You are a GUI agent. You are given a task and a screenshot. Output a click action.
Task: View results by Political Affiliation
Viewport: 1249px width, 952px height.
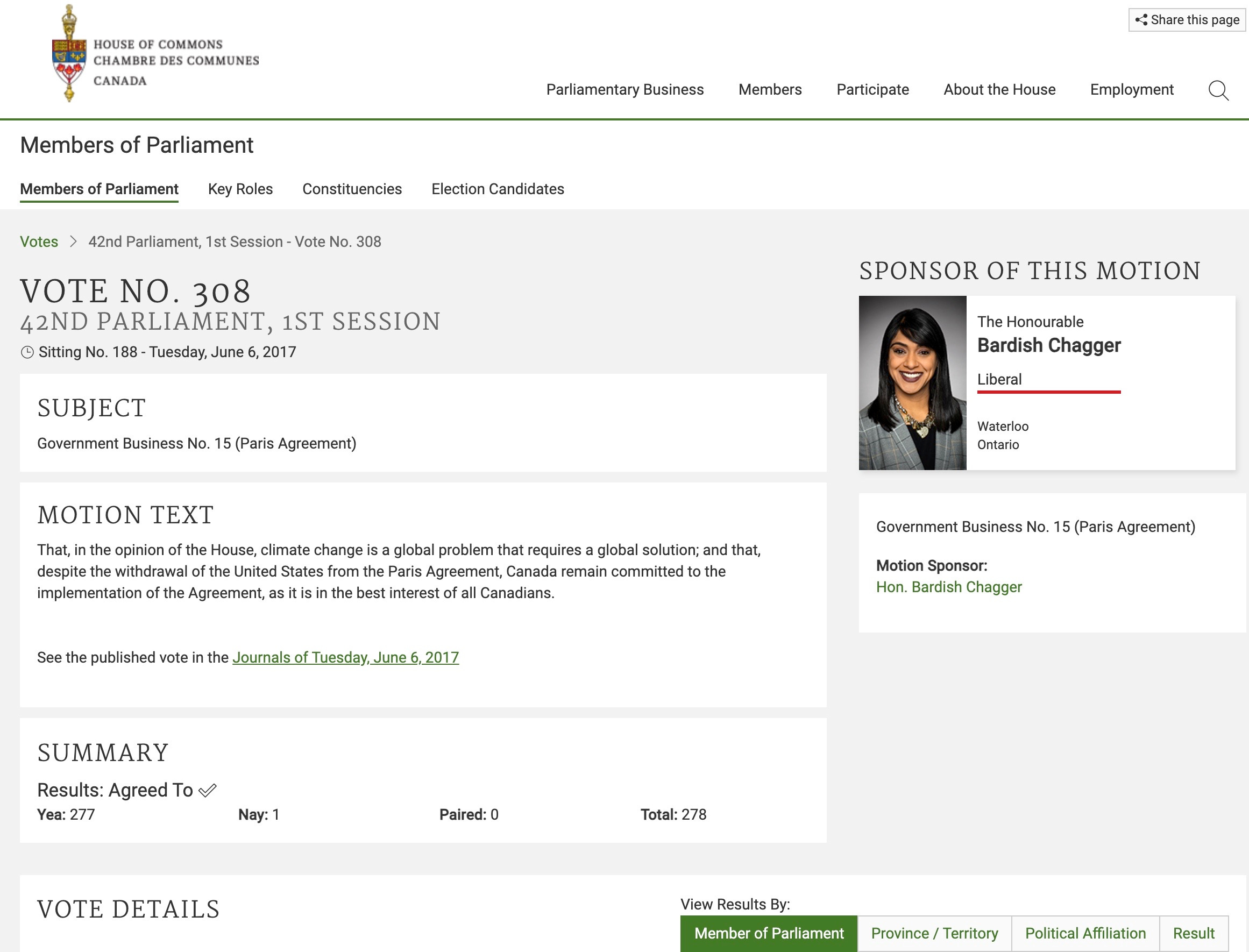click(x=1085, y=933)
